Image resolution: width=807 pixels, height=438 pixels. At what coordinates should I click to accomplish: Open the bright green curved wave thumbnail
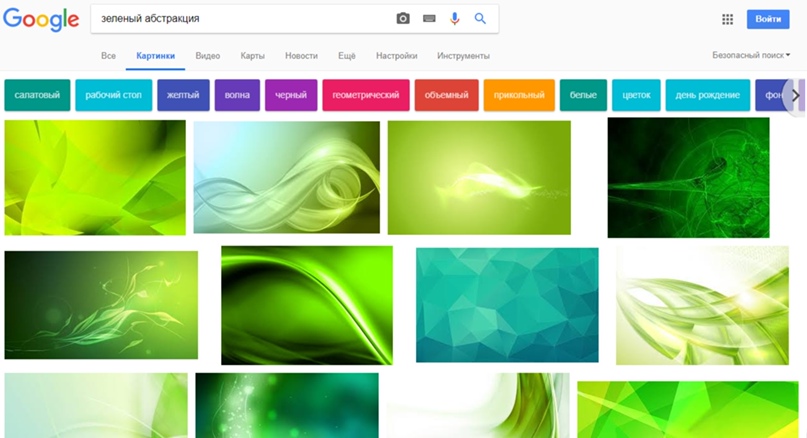click(x=307, y=305)
